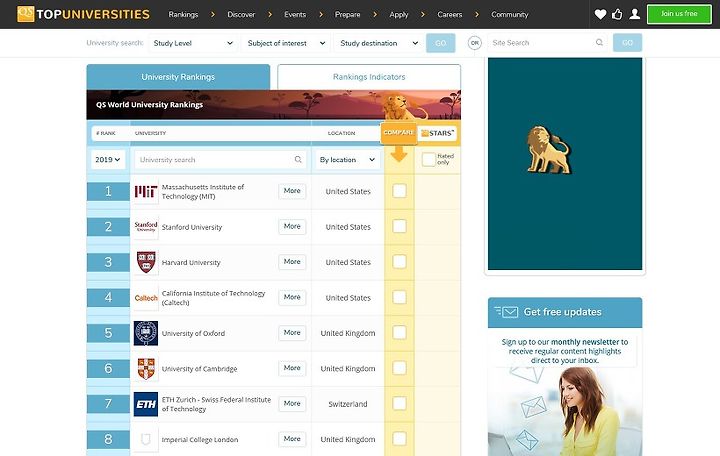Screen dimensions: 720x456
Task: Open University of Cambridge link
Action: [x=199, y=368]
